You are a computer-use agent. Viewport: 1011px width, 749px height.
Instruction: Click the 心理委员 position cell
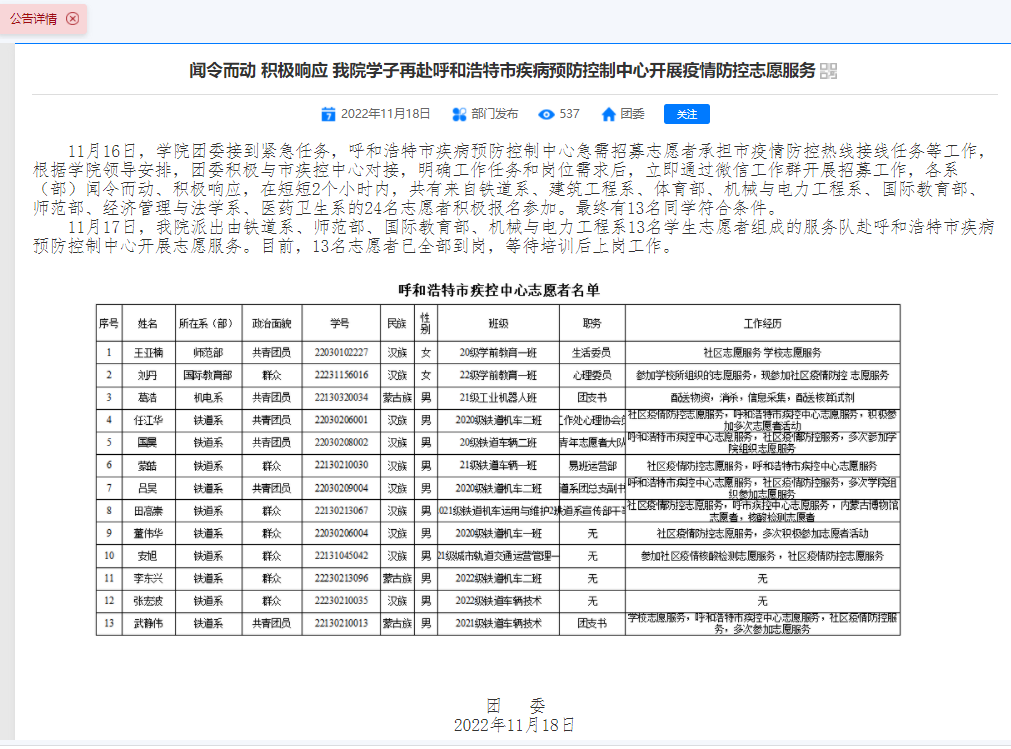592,375
